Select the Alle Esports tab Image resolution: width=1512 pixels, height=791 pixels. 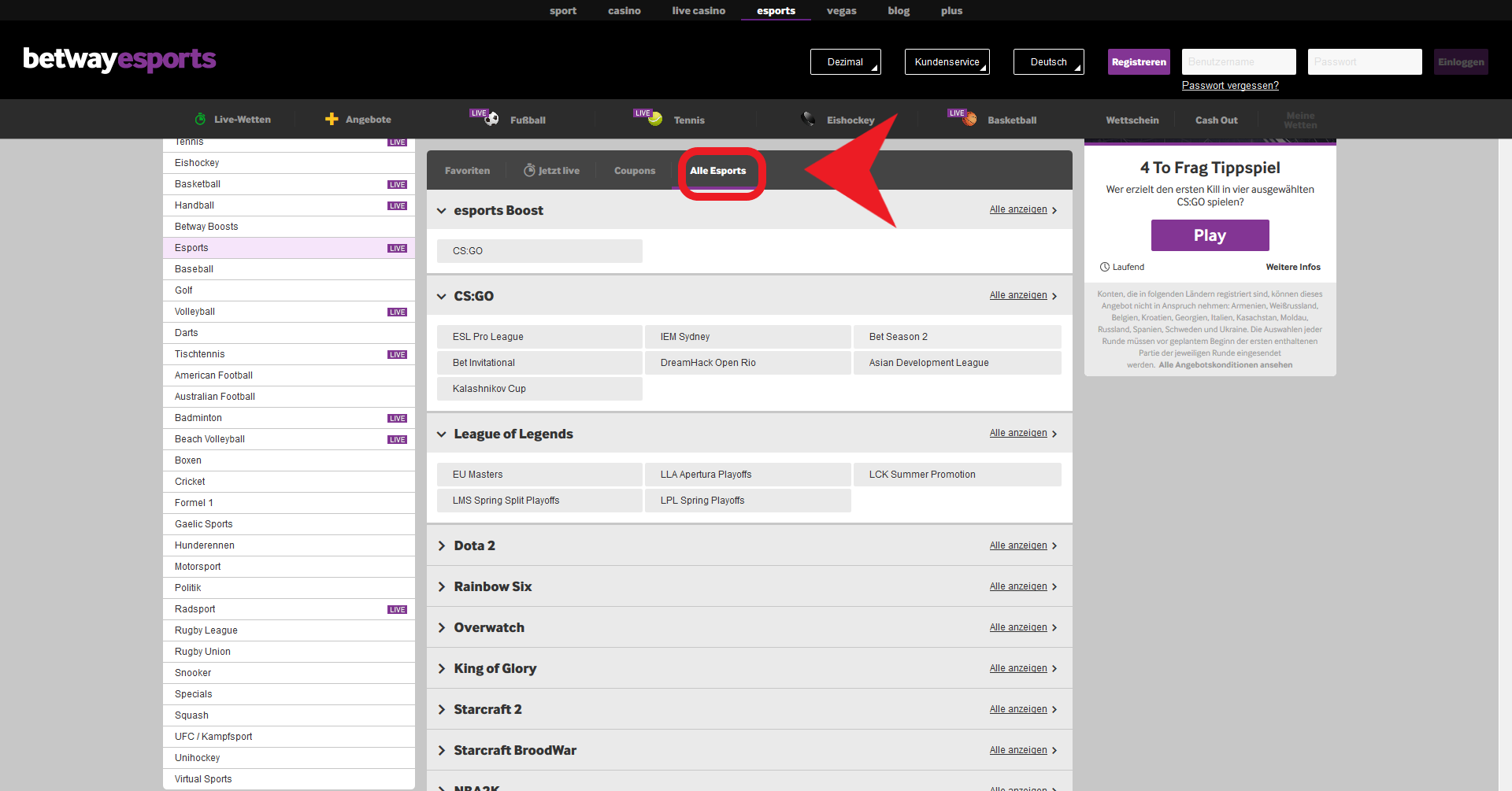pos(718,170)
